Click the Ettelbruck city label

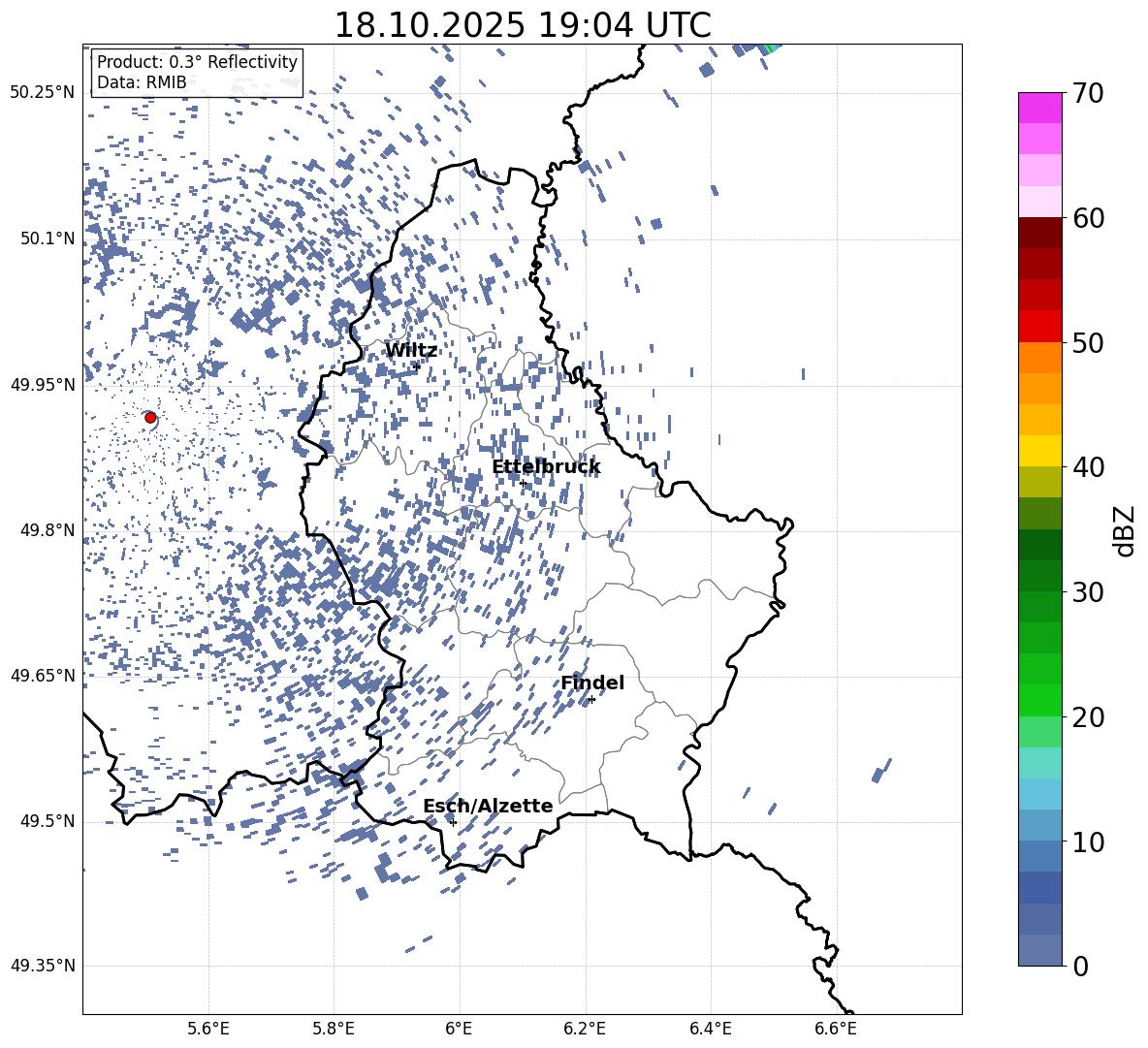pos(546,467)
